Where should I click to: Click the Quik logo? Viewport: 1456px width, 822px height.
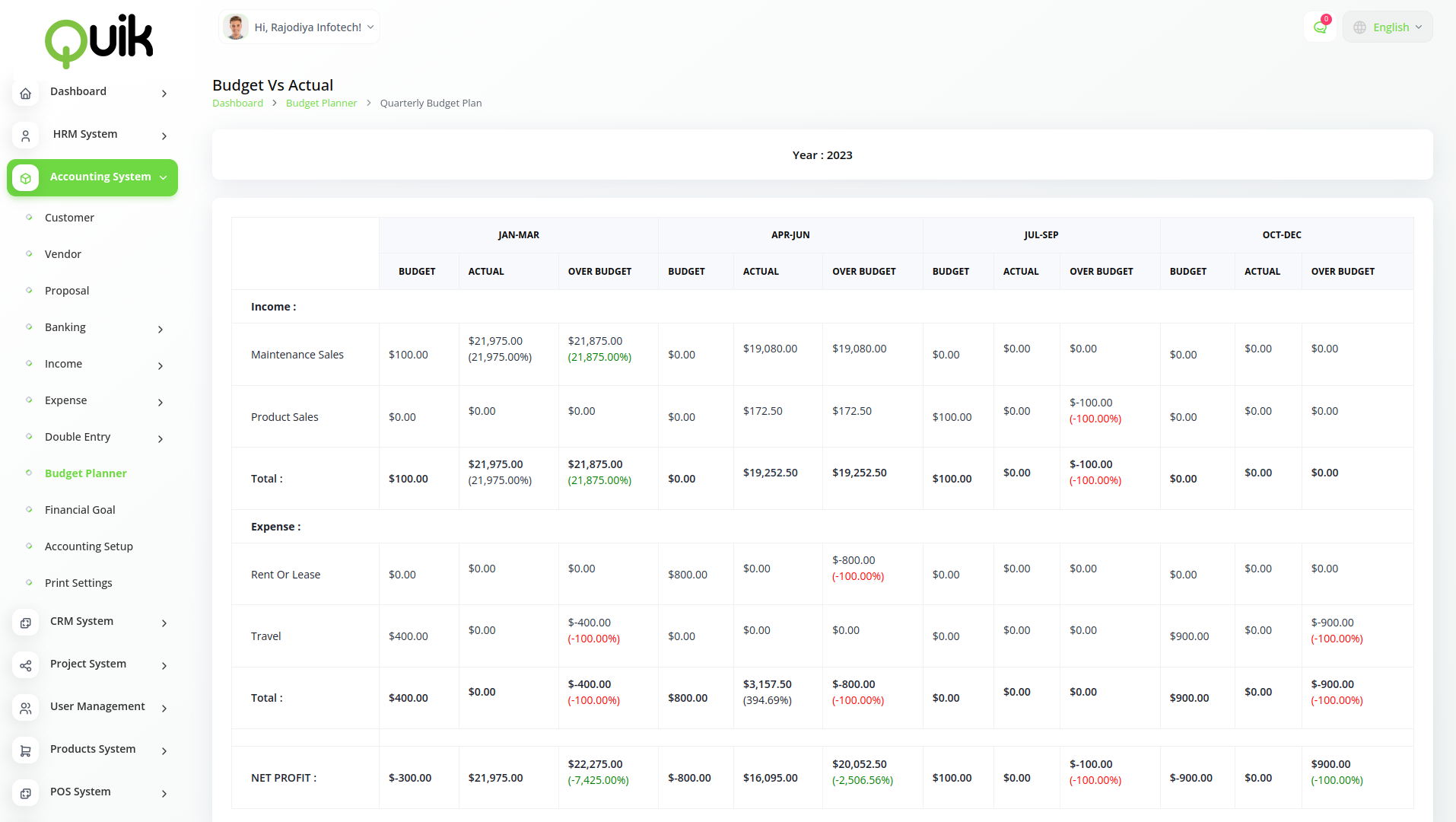[x=99, y=40]
